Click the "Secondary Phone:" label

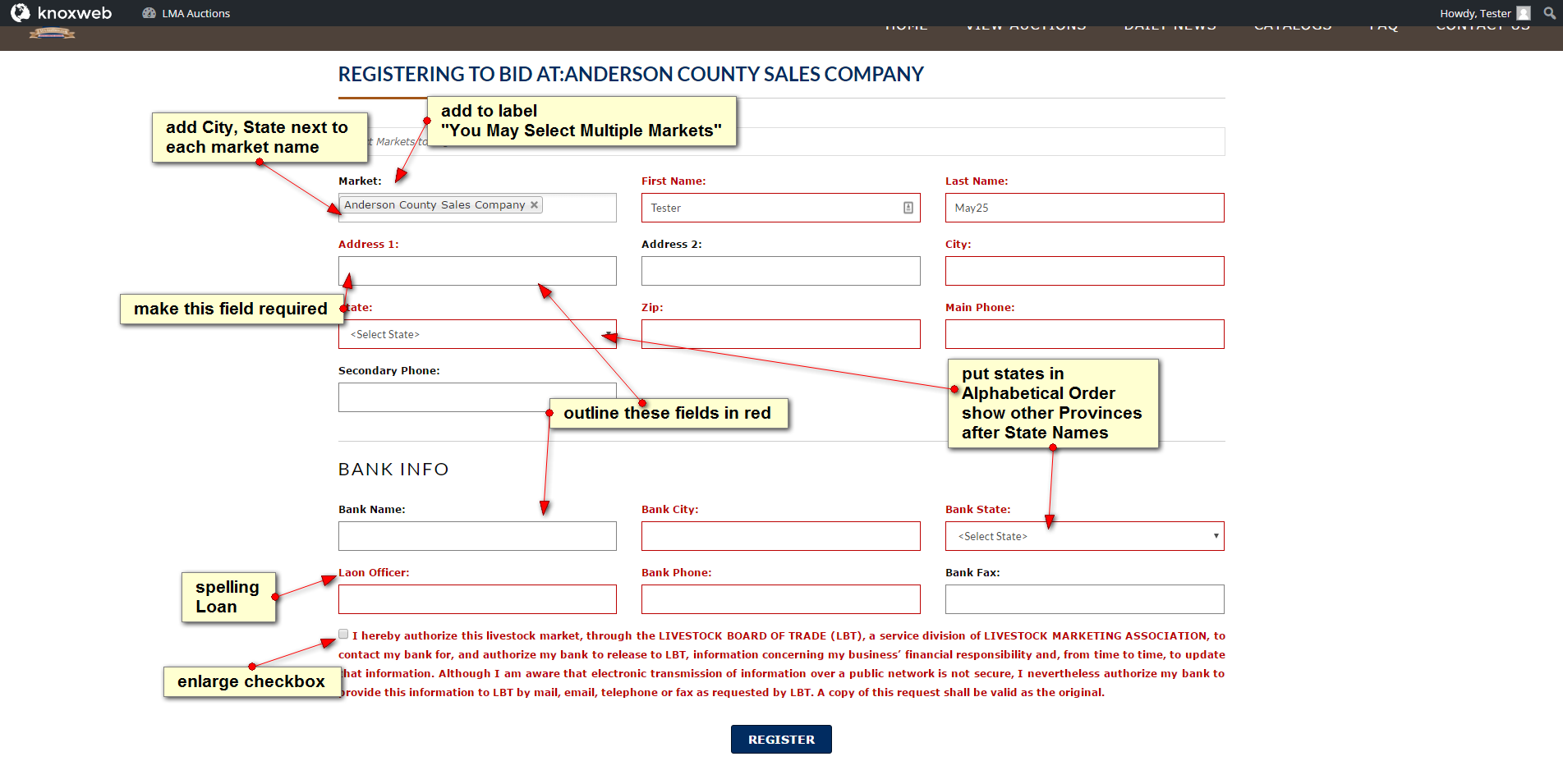389,371
